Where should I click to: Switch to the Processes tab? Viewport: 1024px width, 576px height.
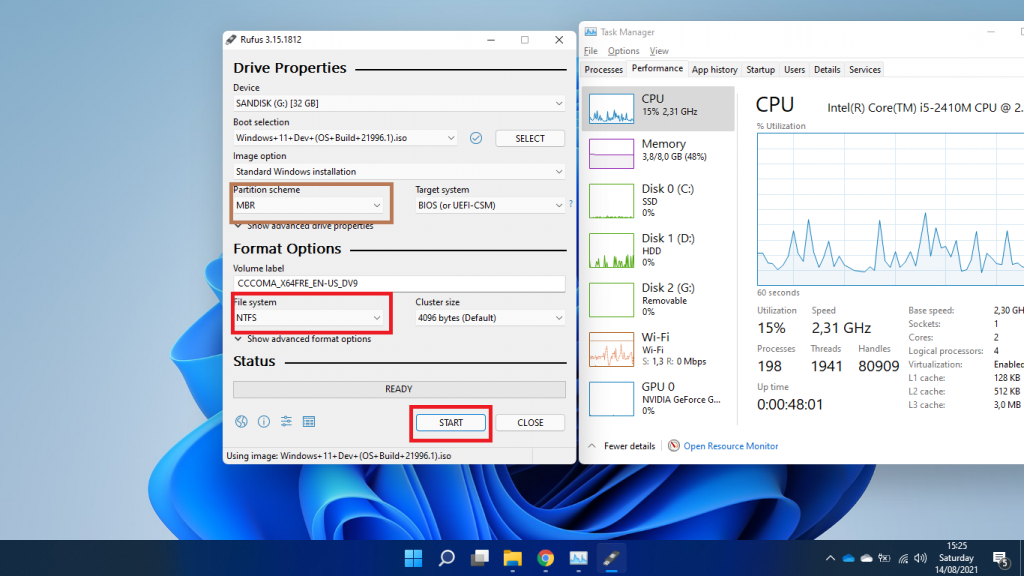(x=603, y=70)
